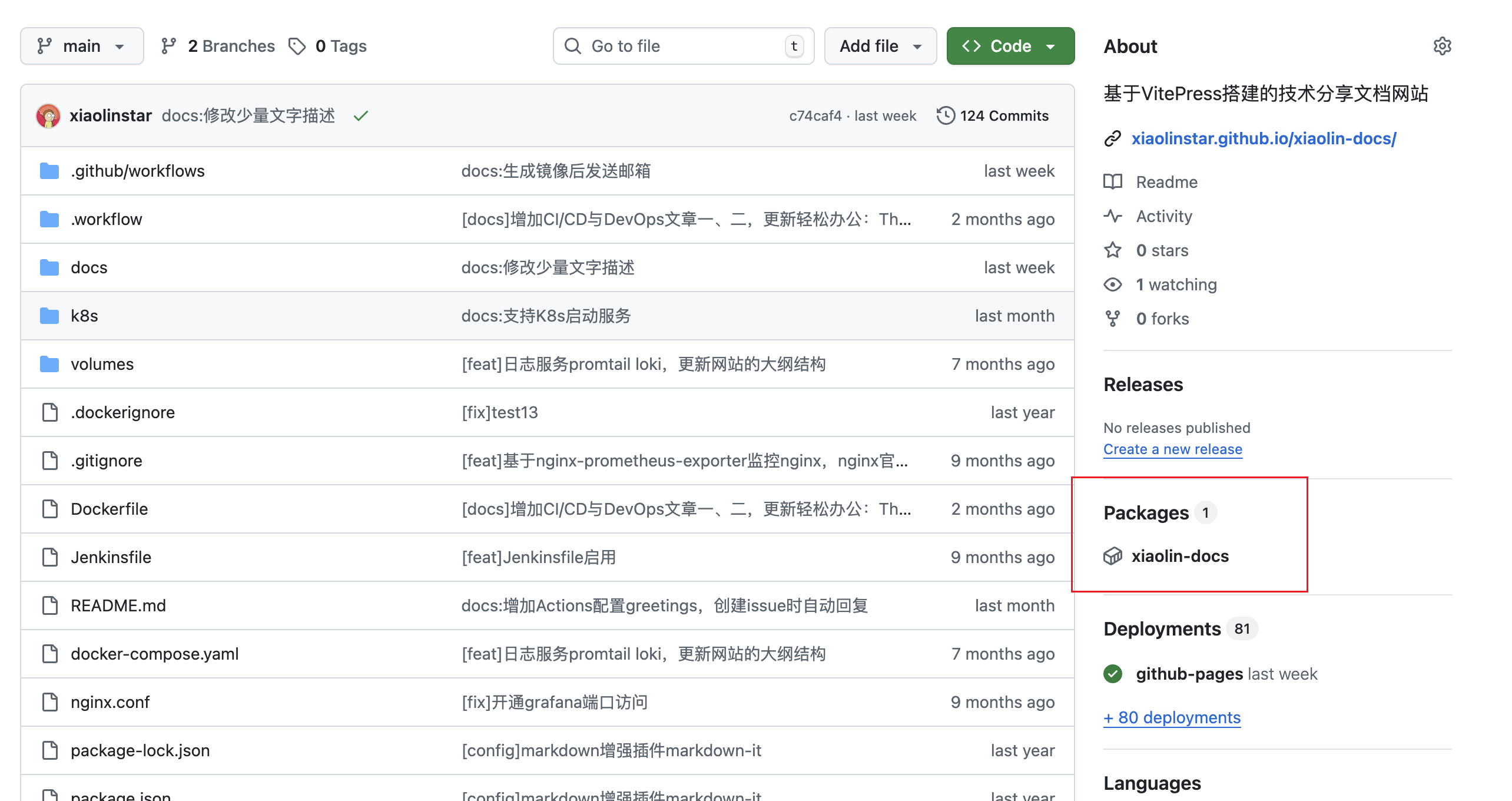Click the xiaolinstar avatar image
The width and height of the screenshot is (1512, 801).
click(48, 115)
